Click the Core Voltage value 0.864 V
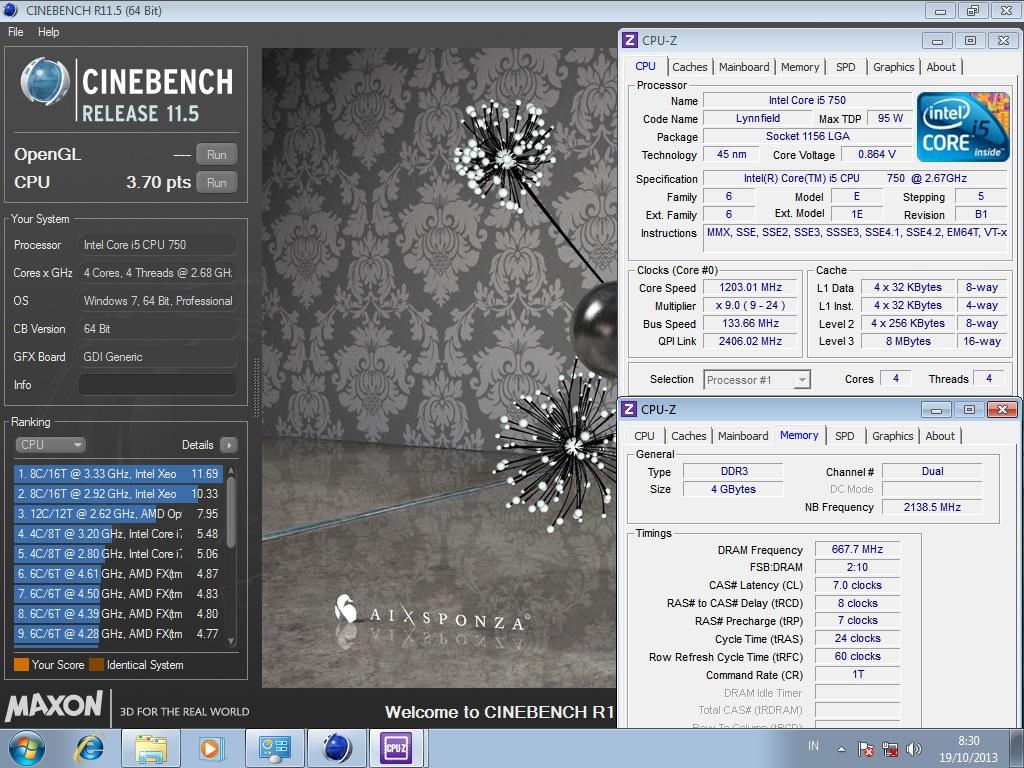This screenshot has width=1024, height=768. click(876, 154)
